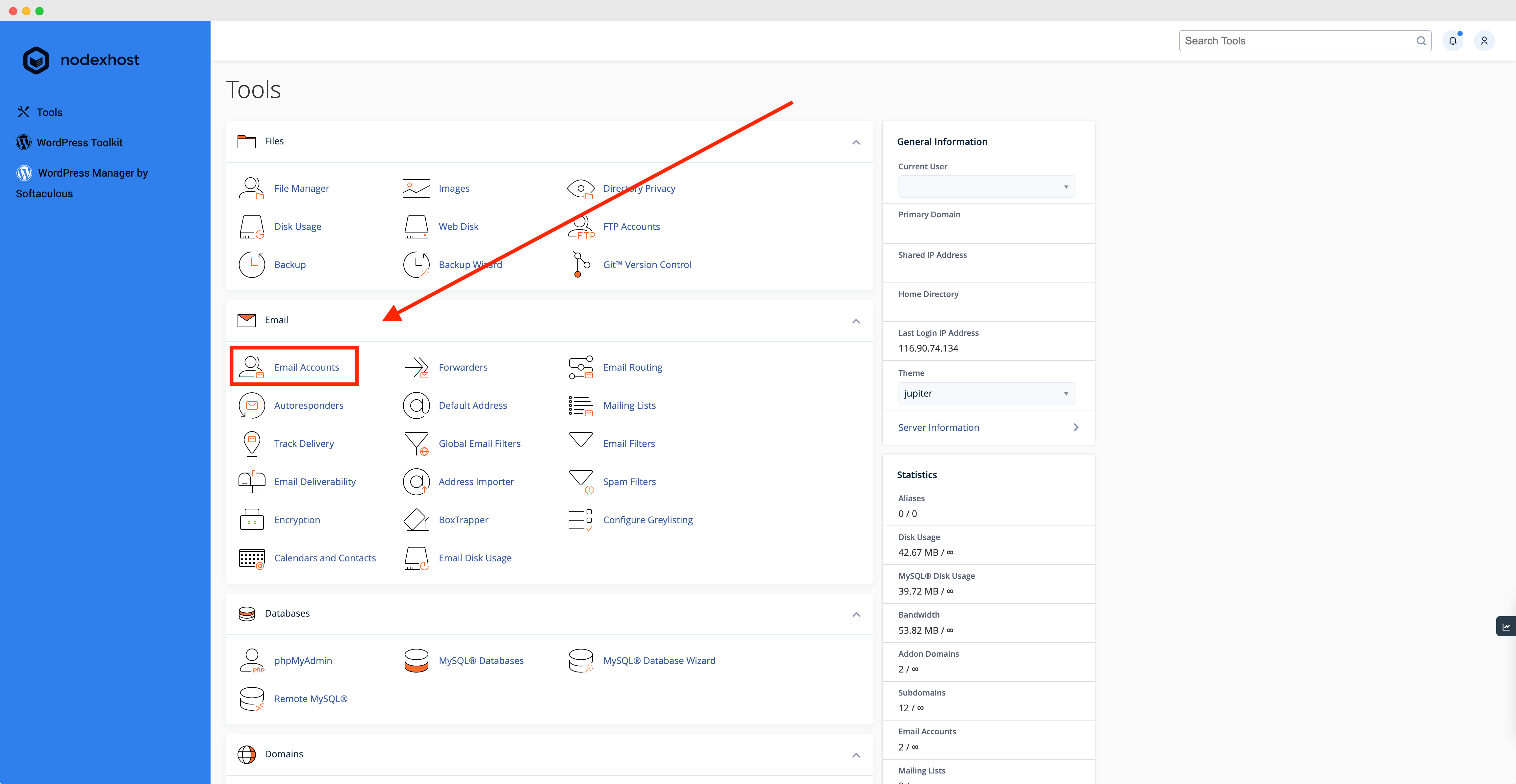The width and height of the screenshot is (1516, 784).
Task: Collapse the Files section chevron
Action: click(856, 142)
